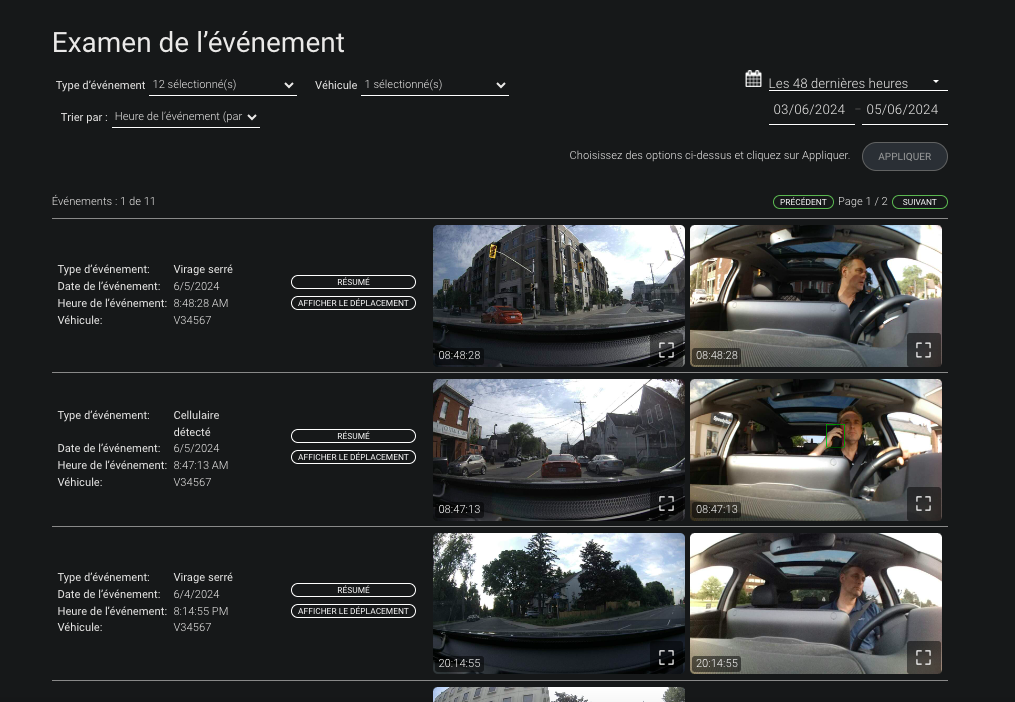Expand road camera fullscreen at 08:48:28
The height and width of the screenshot is (702, 1015).
tap(666, 350)
